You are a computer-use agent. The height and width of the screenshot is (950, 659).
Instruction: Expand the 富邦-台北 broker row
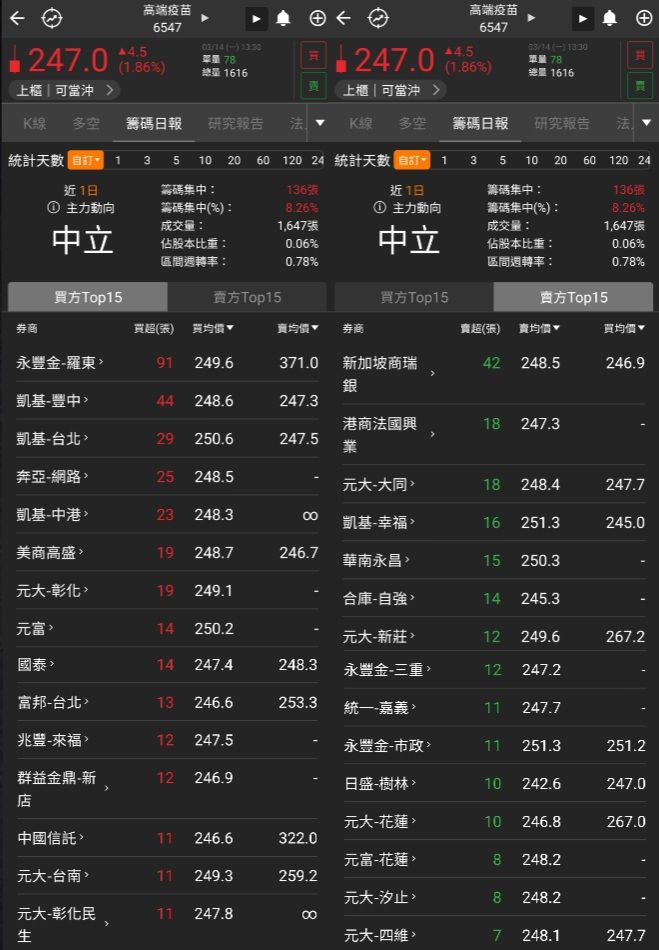(x=167, y=702)
